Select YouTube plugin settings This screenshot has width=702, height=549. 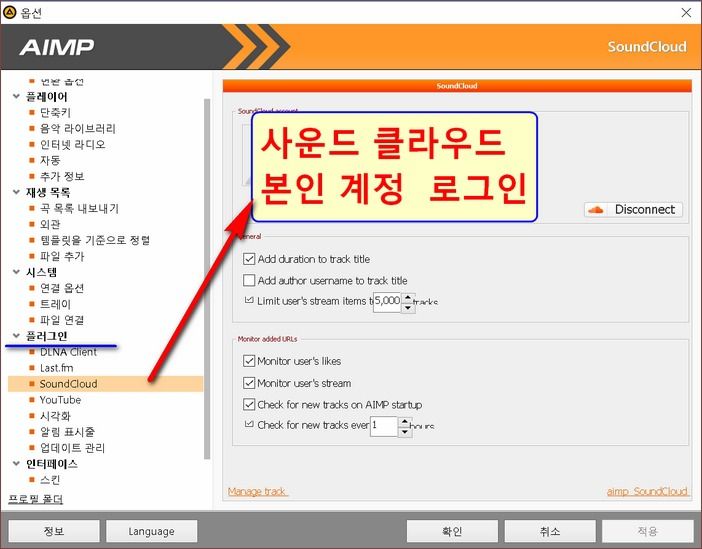click(60, 400)
